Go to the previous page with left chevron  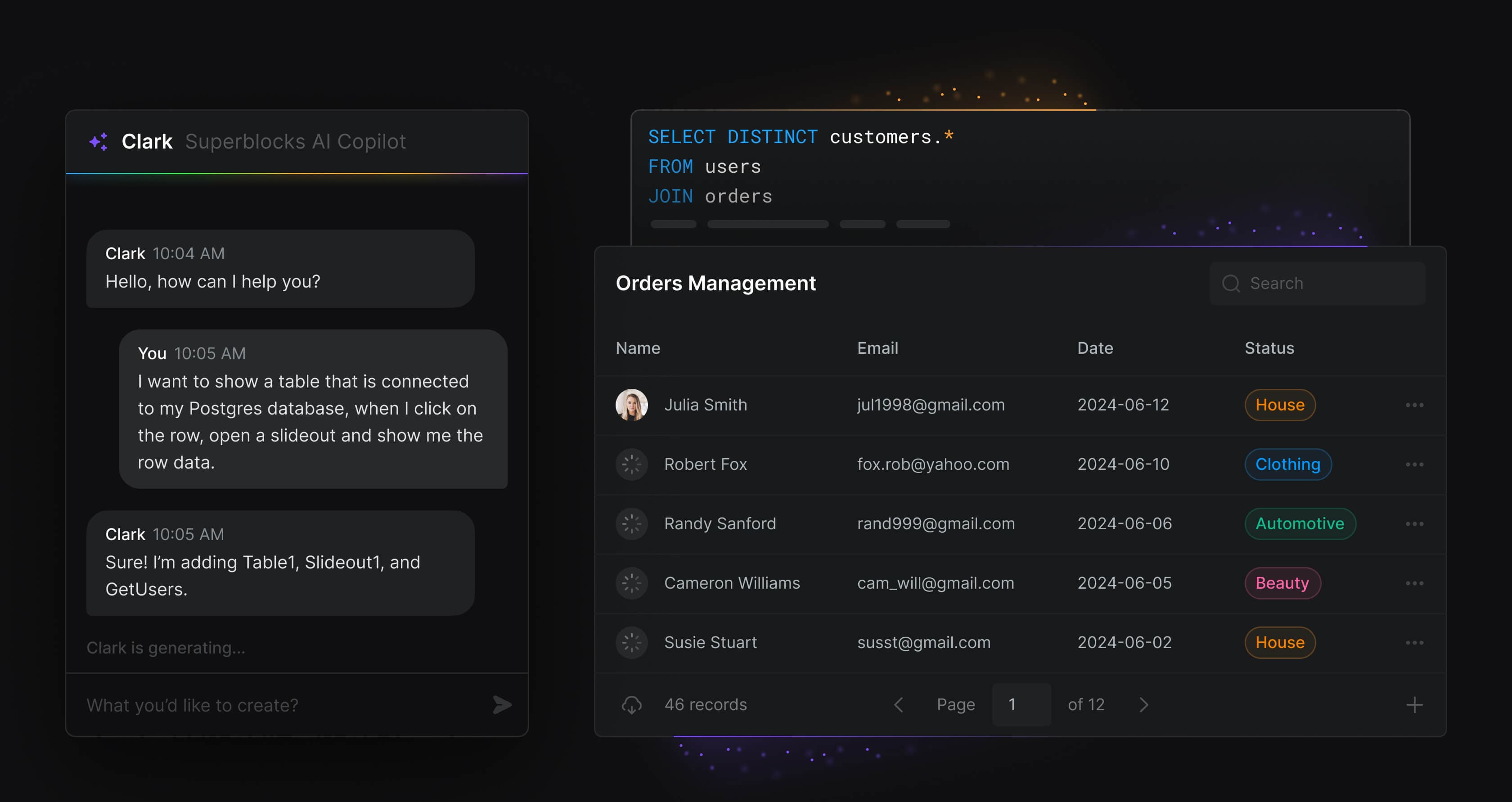pyautogui.click(x=898, y=704)
